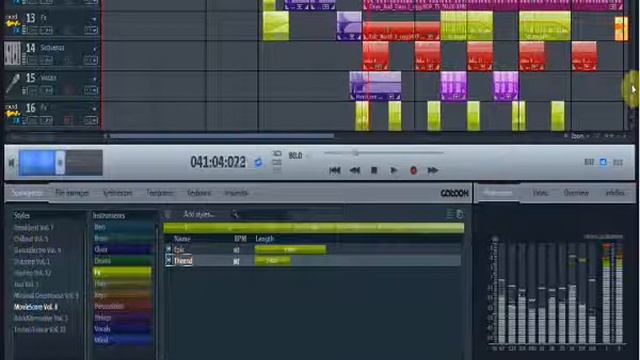Screen dimensions: 640x360
Task: Click the red record button
Action: point(413,170)
